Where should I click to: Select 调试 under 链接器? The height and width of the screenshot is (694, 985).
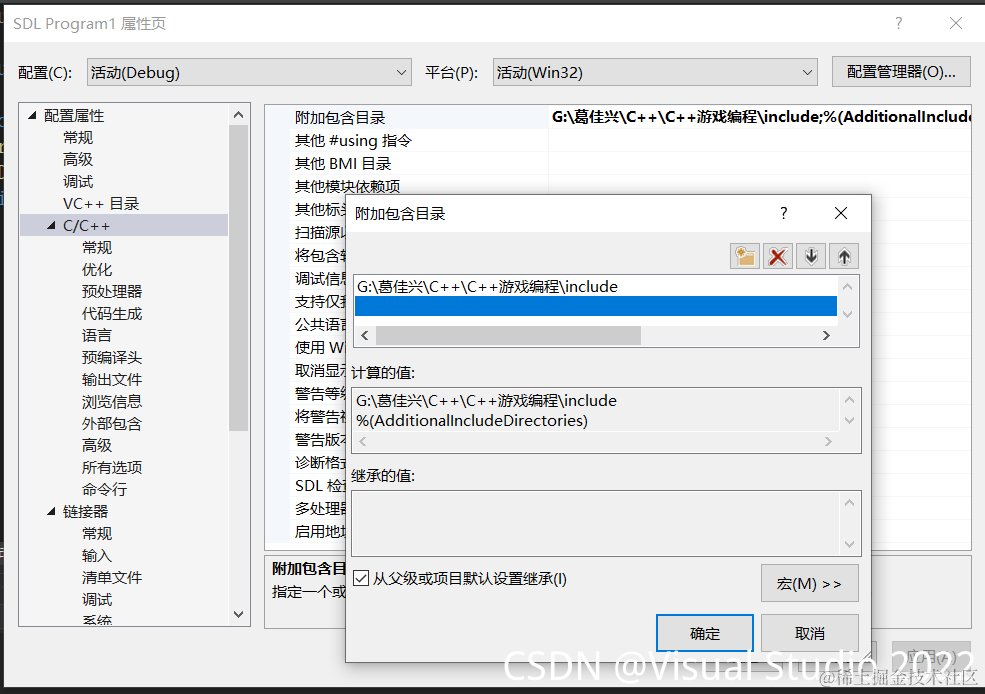tap(97, 599)
